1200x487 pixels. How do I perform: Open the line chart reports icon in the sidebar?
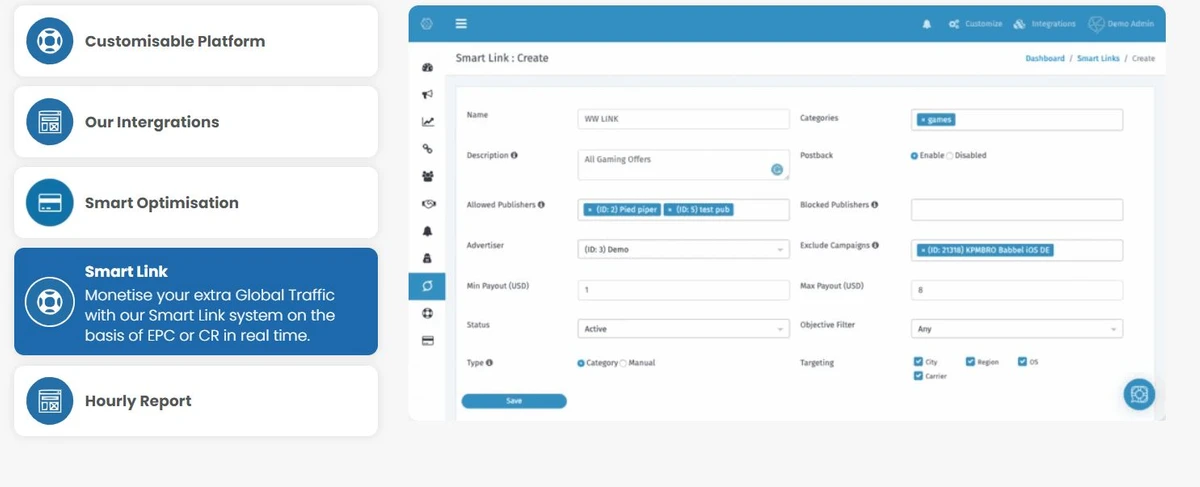click(x=428, y=122)
